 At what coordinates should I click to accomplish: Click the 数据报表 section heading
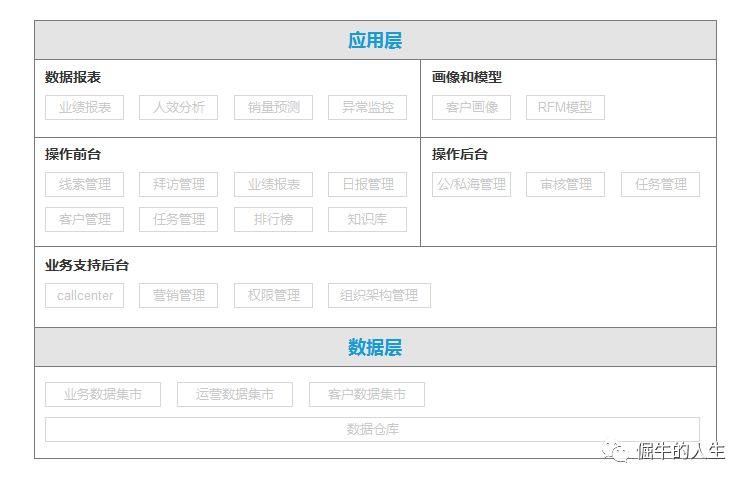point(73,77)
